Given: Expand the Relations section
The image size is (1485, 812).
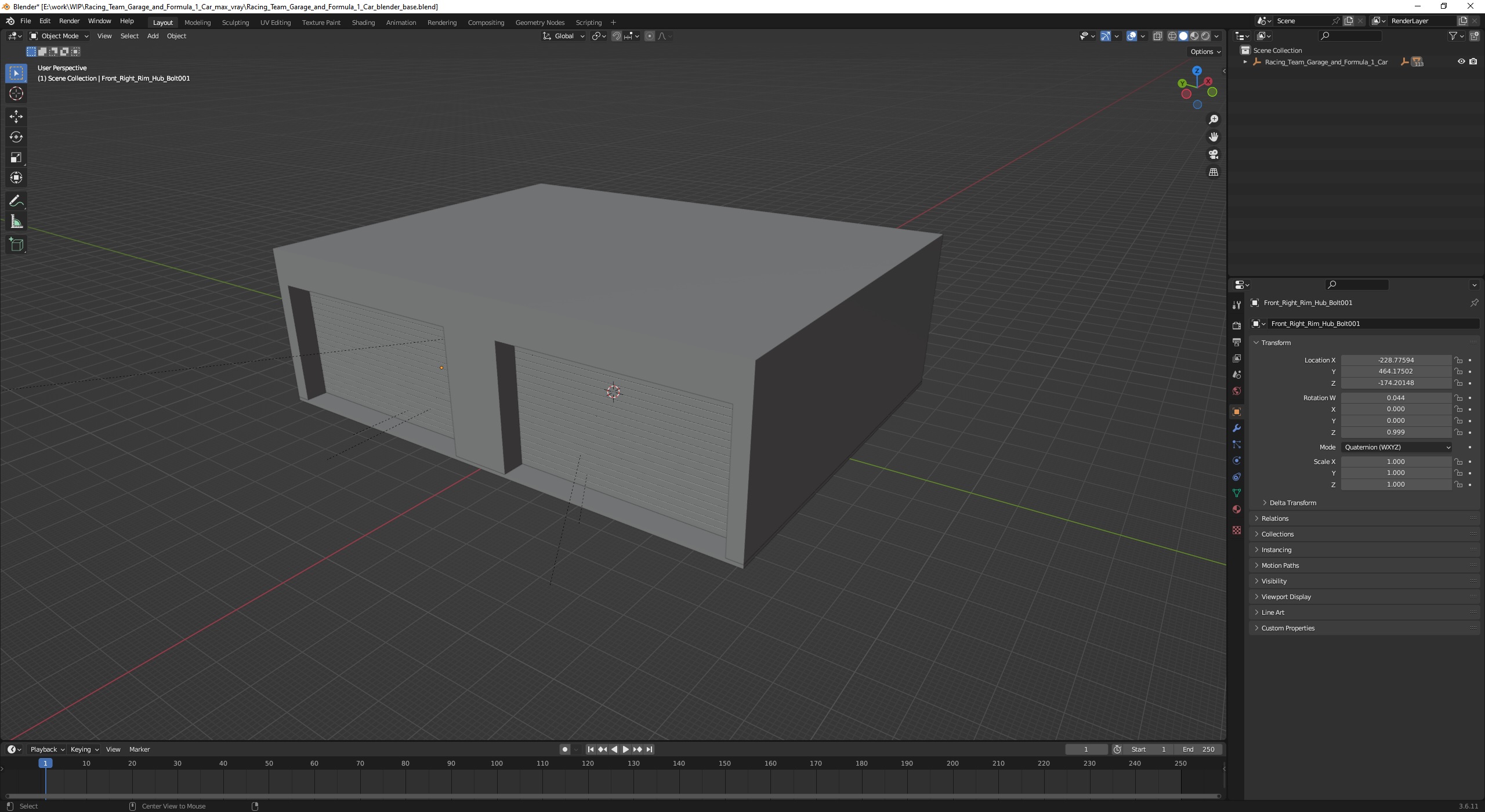Looking at the screenshot, I should pyautogui.click(x=1274, y=518).
